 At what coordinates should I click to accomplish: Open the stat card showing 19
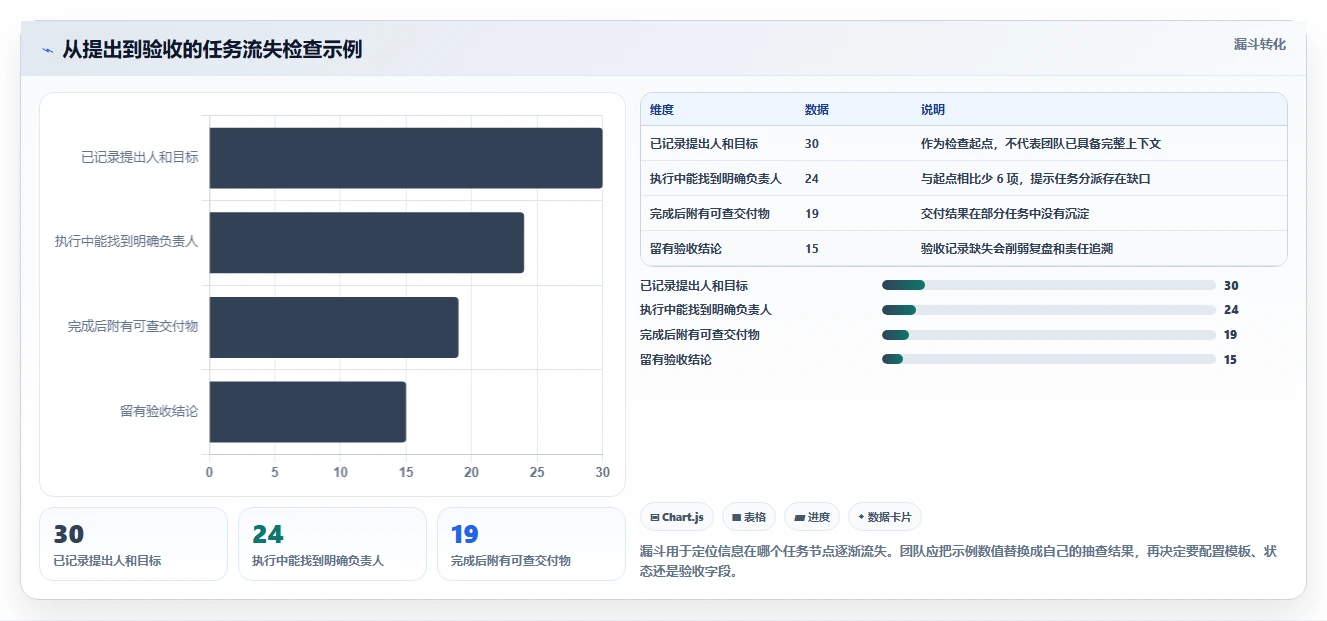(x=531, y=544)
